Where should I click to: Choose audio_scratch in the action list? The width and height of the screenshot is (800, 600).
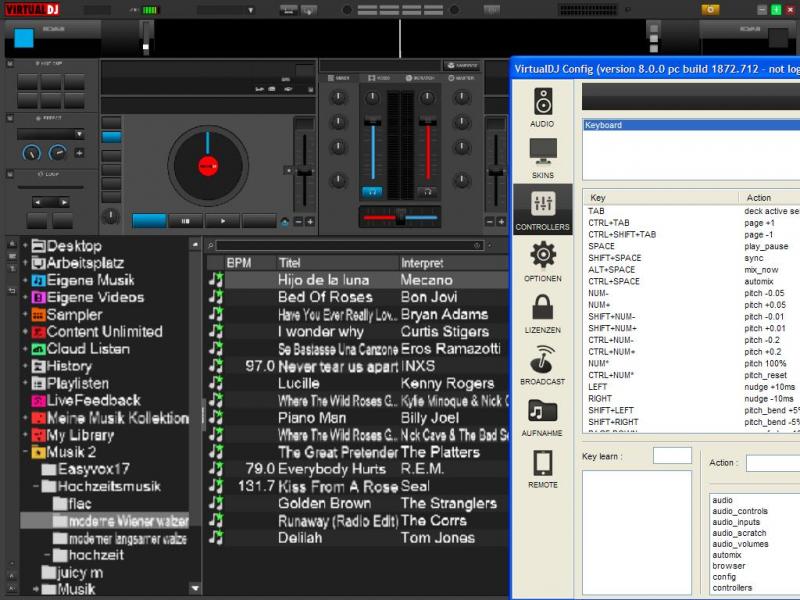(x=738, y=533)
